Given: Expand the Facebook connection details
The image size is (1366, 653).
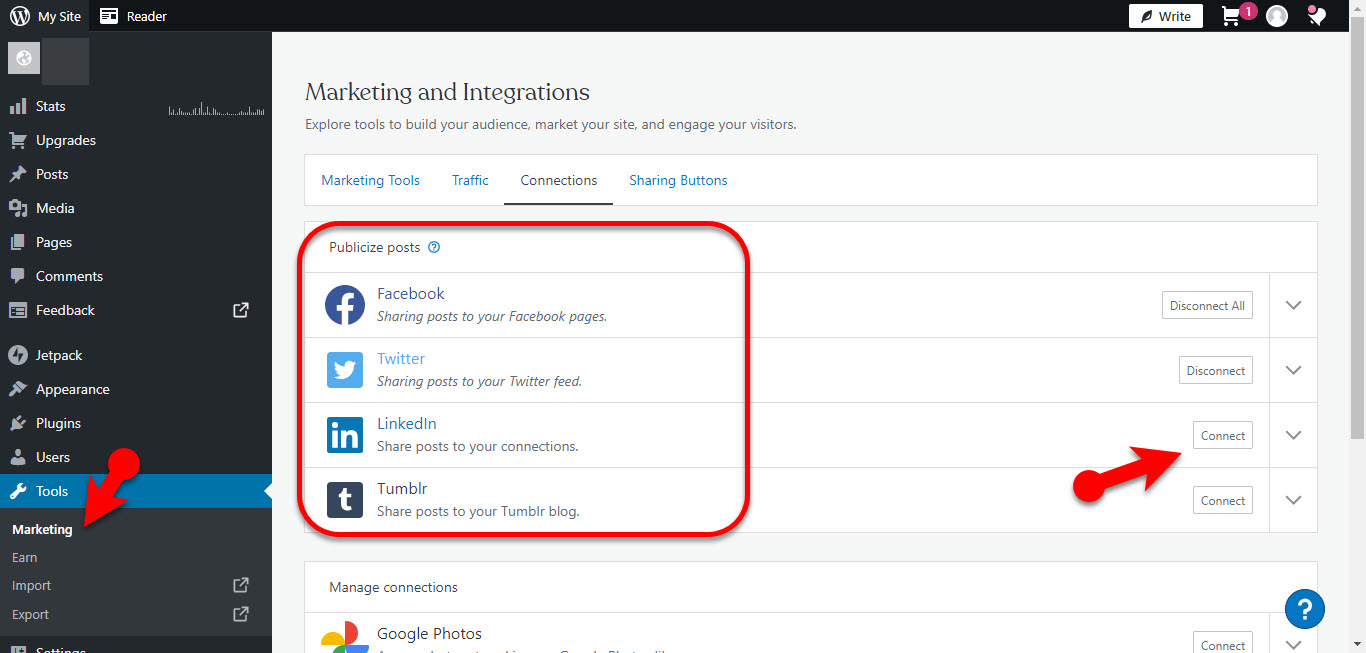Looking at the screenshot, I should point(1293,305).
